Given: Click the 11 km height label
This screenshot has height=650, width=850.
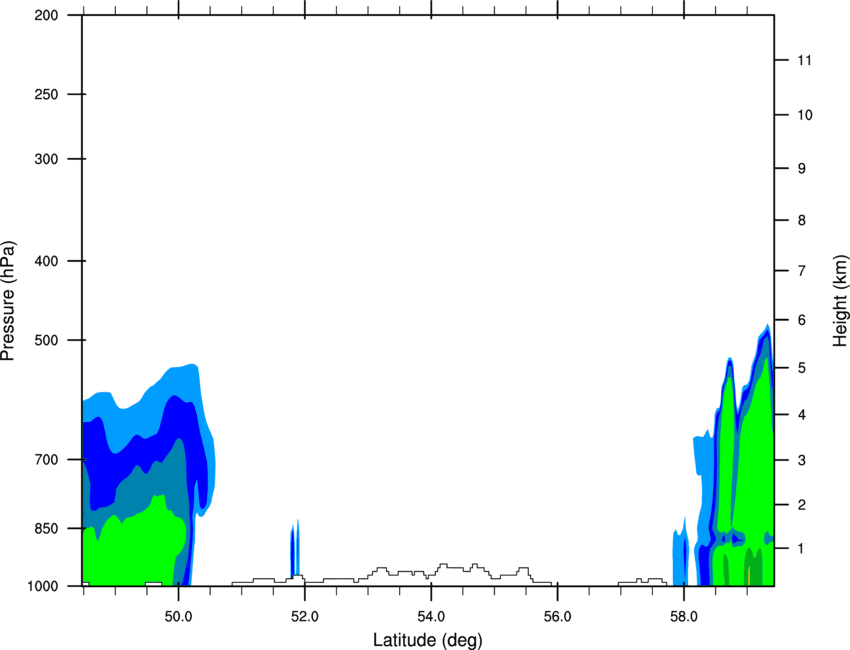Looking at the screenshot, I should 805,60.
